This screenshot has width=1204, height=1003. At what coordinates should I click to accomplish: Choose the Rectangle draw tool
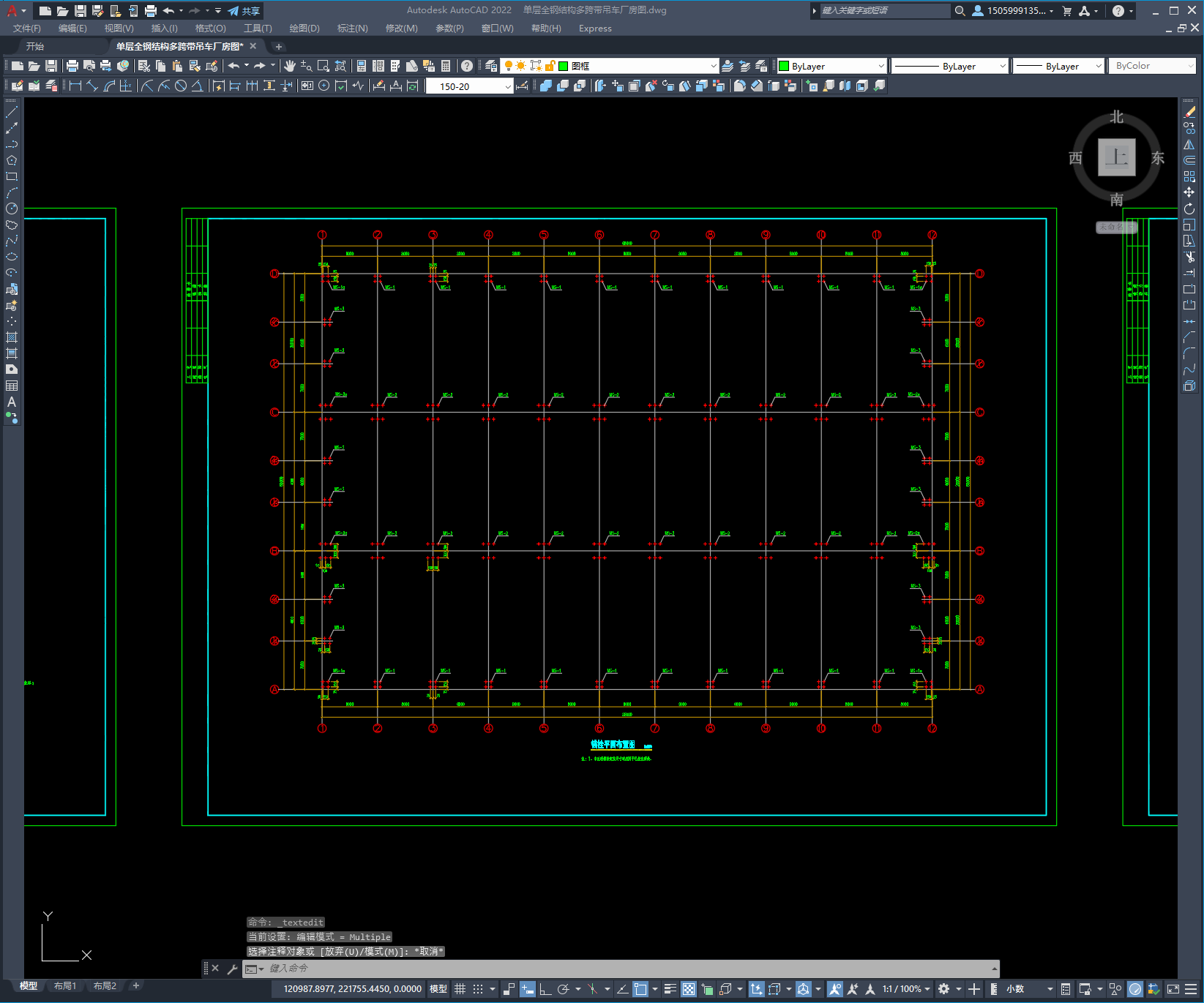pos(12,176)
